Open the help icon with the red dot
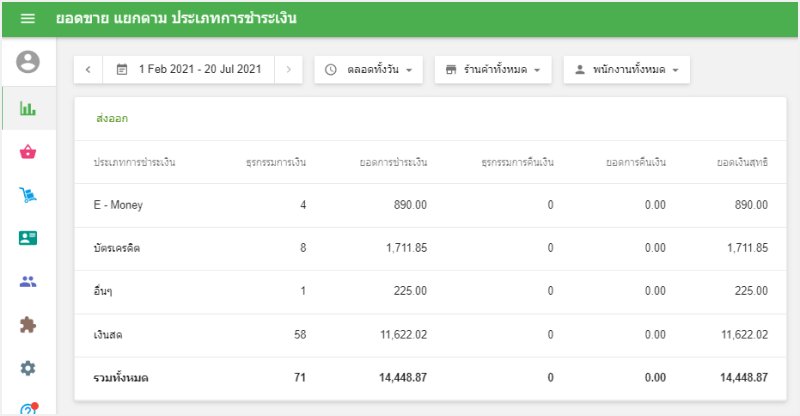This screenshot has height=416, width=800. [28, 409]
